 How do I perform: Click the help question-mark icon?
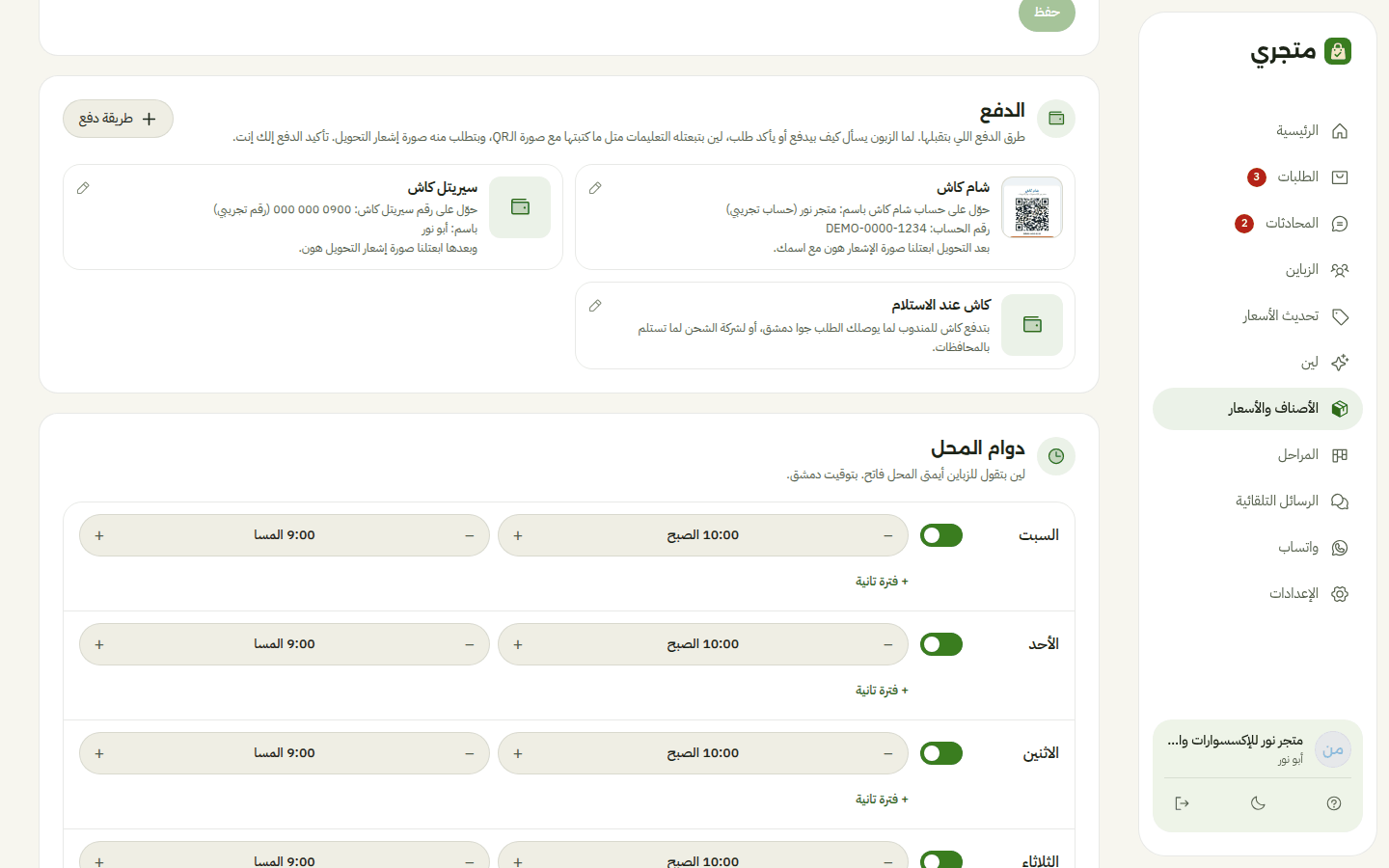tap(1334, 803)
